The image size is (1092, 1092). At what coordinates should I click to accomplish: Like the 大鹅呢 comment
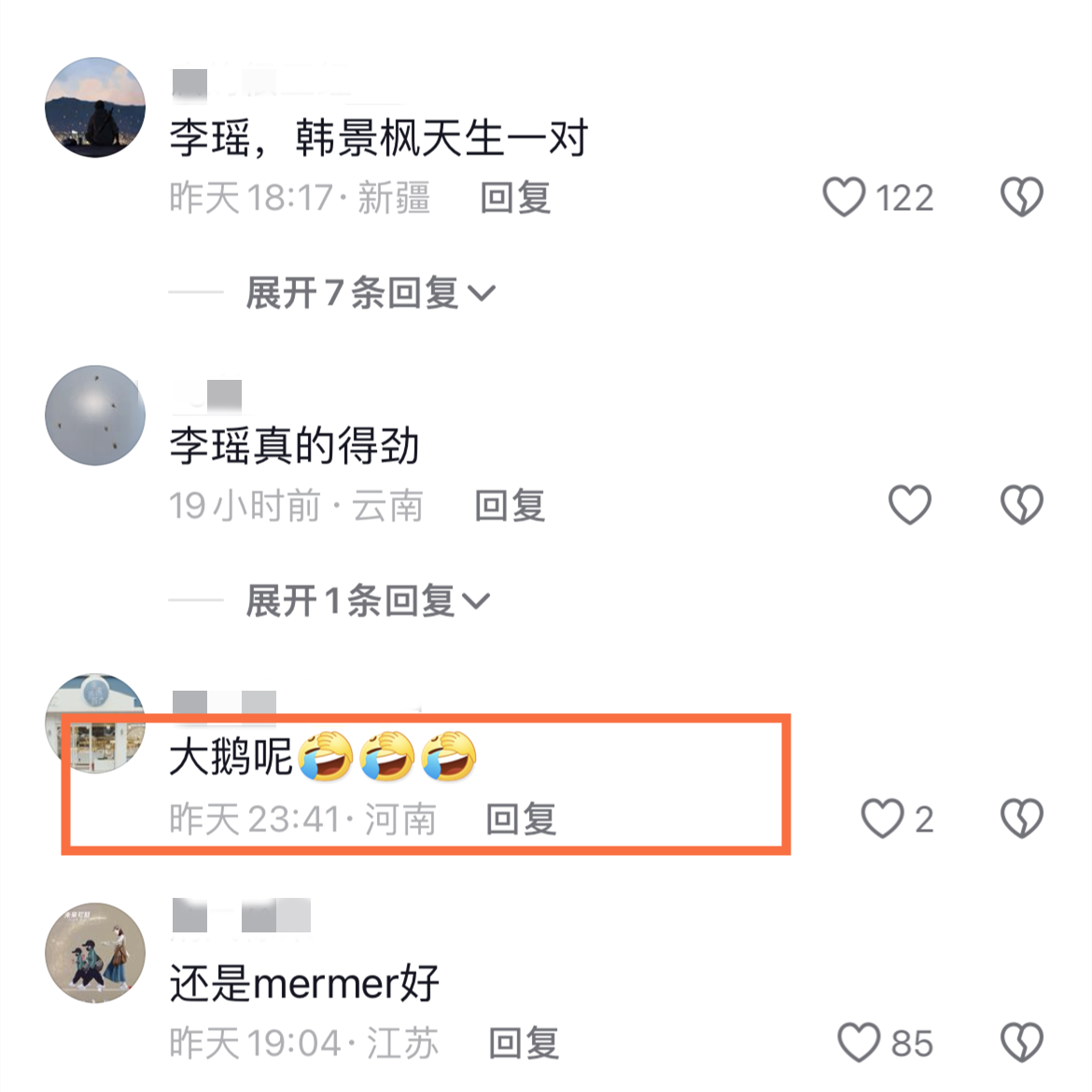882,819
